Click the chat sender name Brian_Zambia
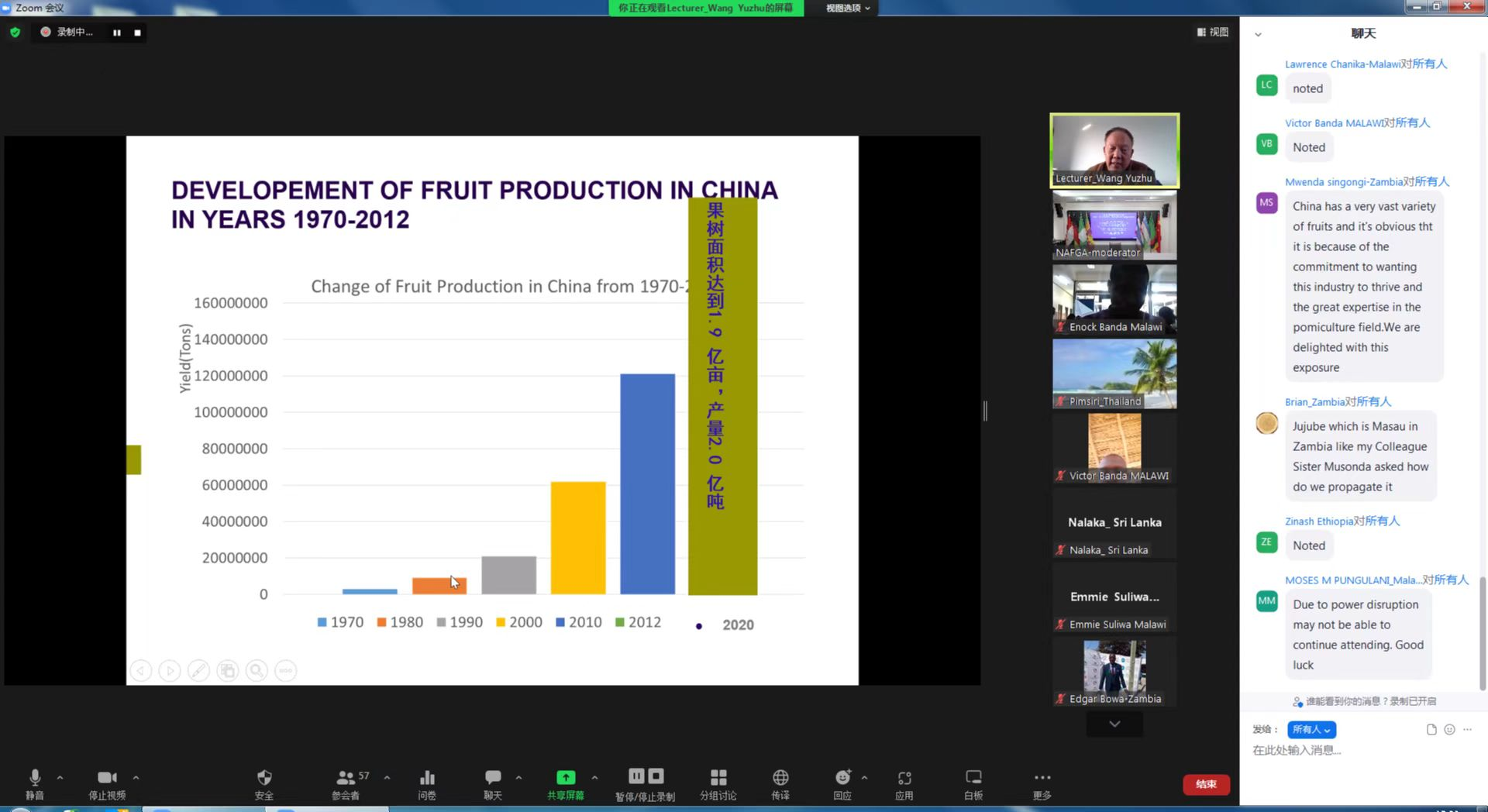This screenshot has width=1488, height=812. pyautogui.click(x=1314, y=401)
